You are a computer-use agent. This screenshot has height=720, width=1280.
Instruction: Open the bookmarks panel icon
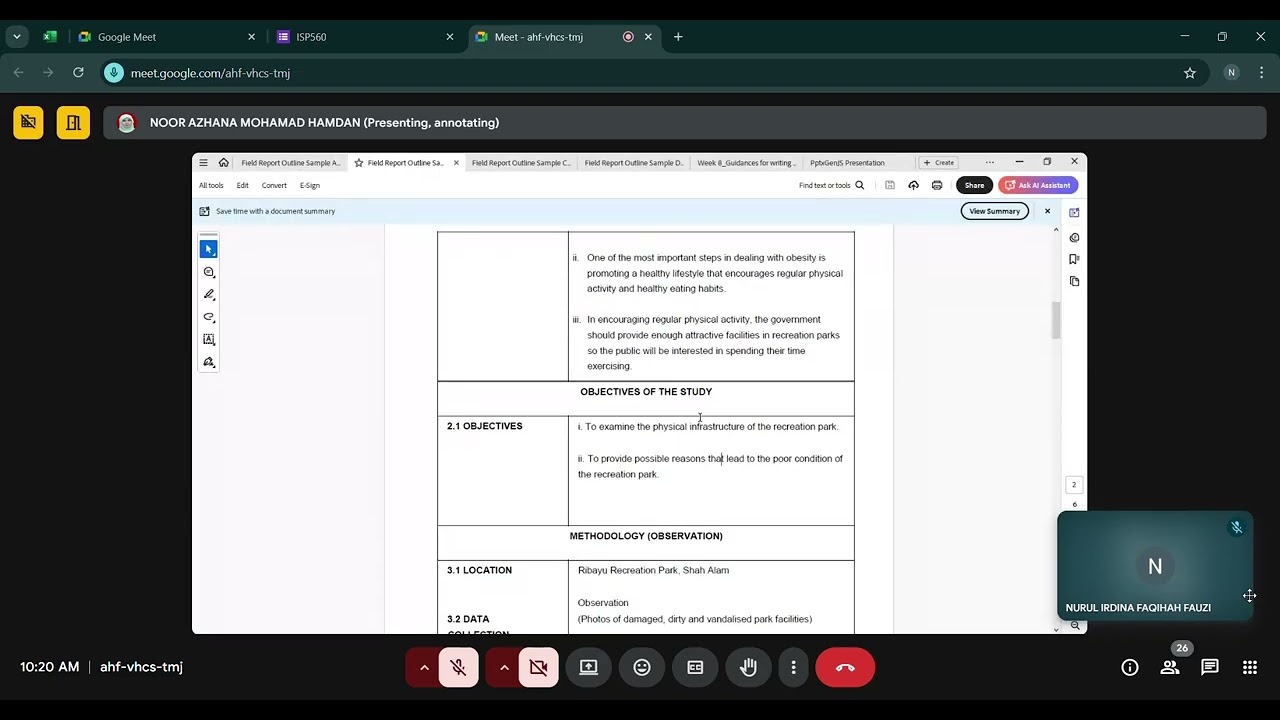(x=1074, y=259)
